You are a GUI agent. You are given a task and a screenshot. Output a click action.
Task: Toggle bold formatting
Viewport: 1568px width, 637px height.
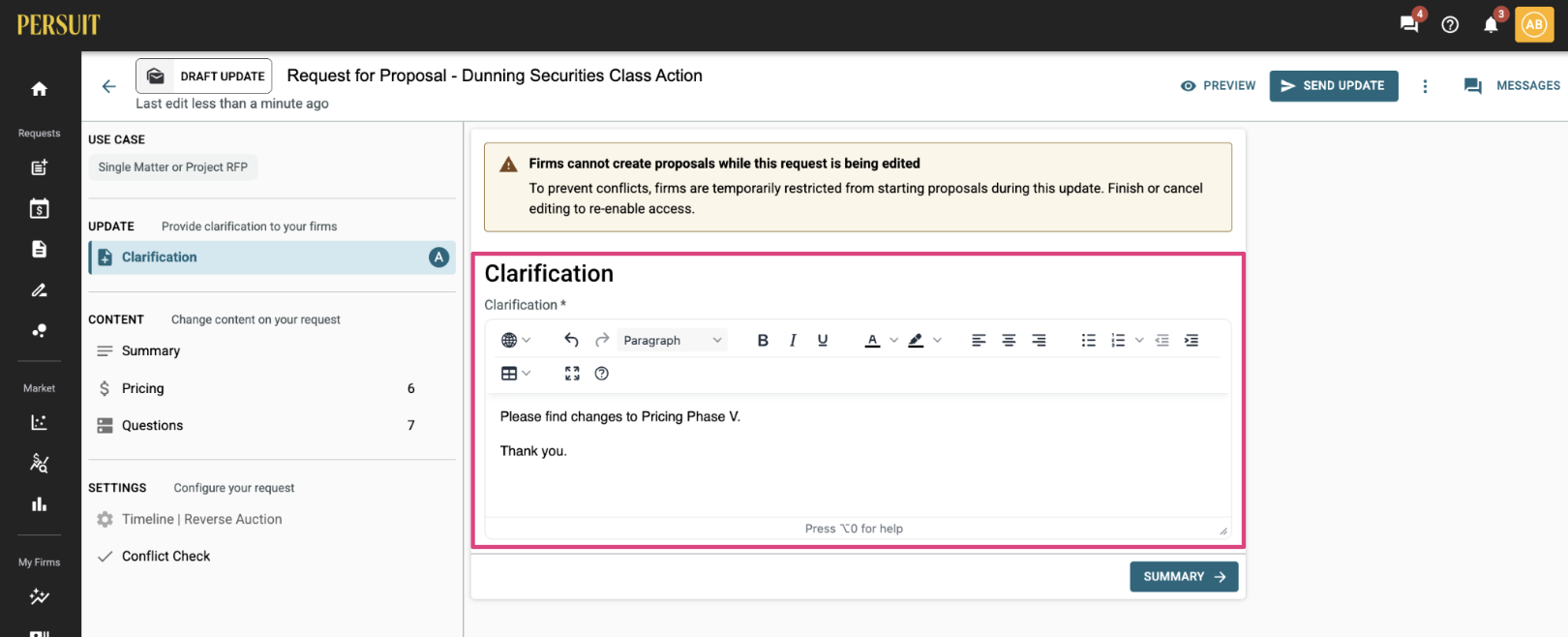pos(763,340)
